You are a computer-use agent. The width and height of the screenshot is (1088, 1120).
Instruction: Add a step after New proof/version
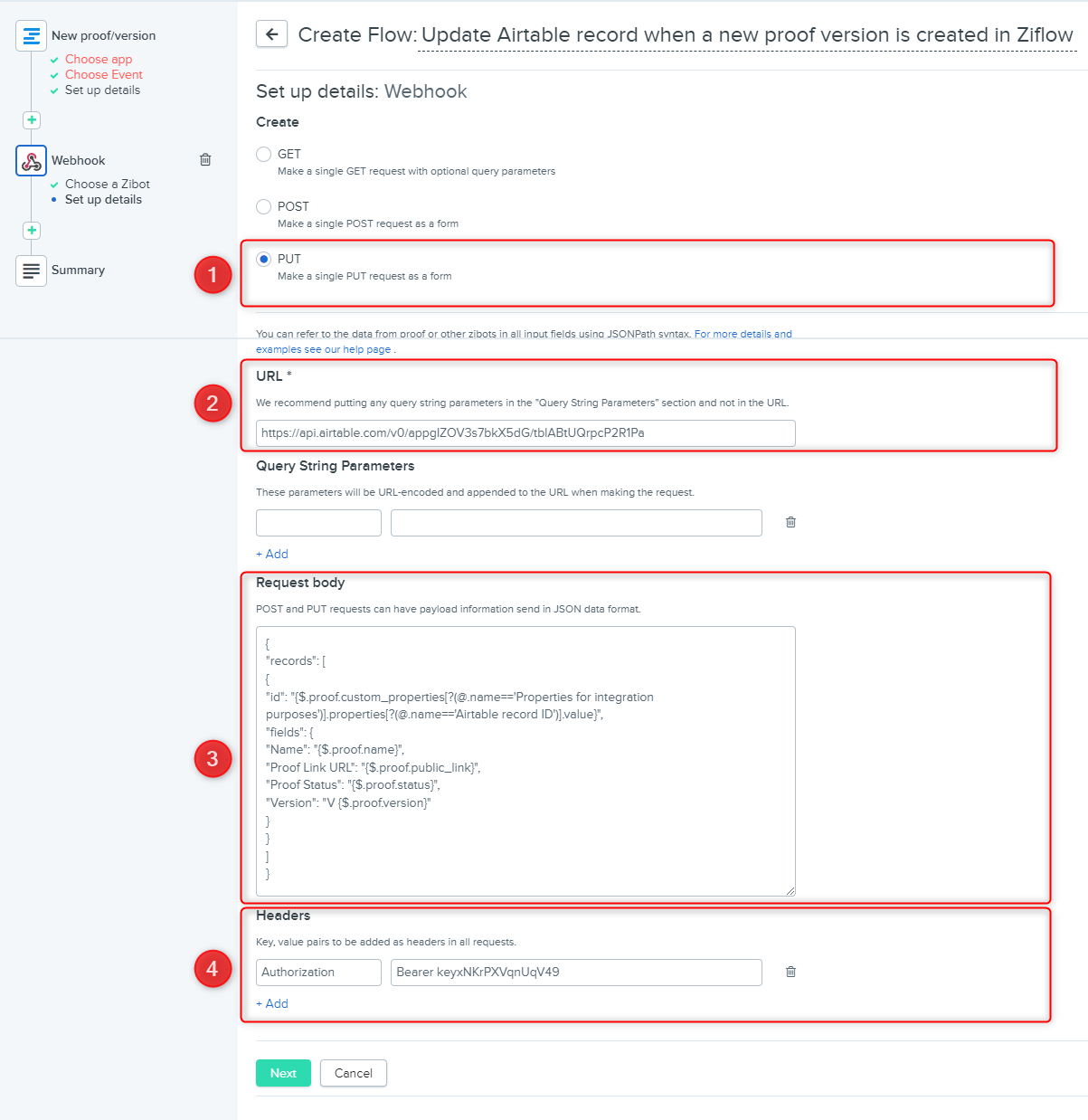pos(32,119)
